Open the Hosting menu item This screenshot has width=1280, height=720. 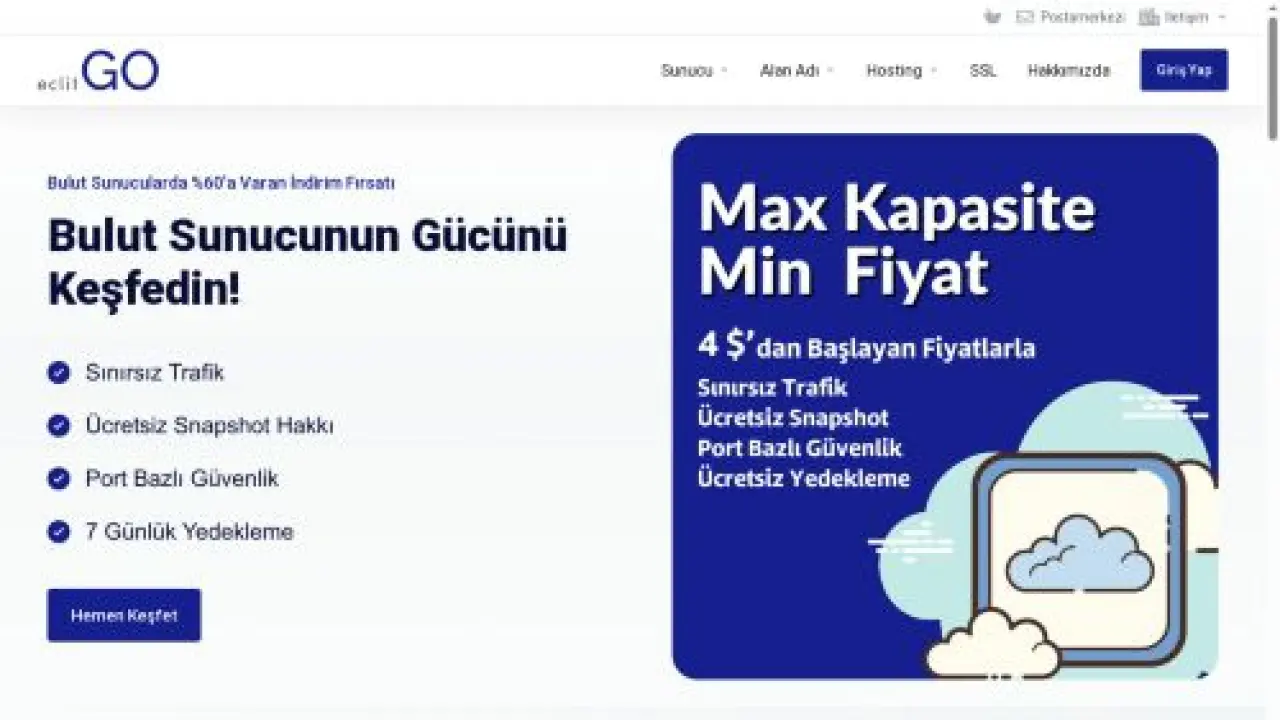click(x=894, y=71)
